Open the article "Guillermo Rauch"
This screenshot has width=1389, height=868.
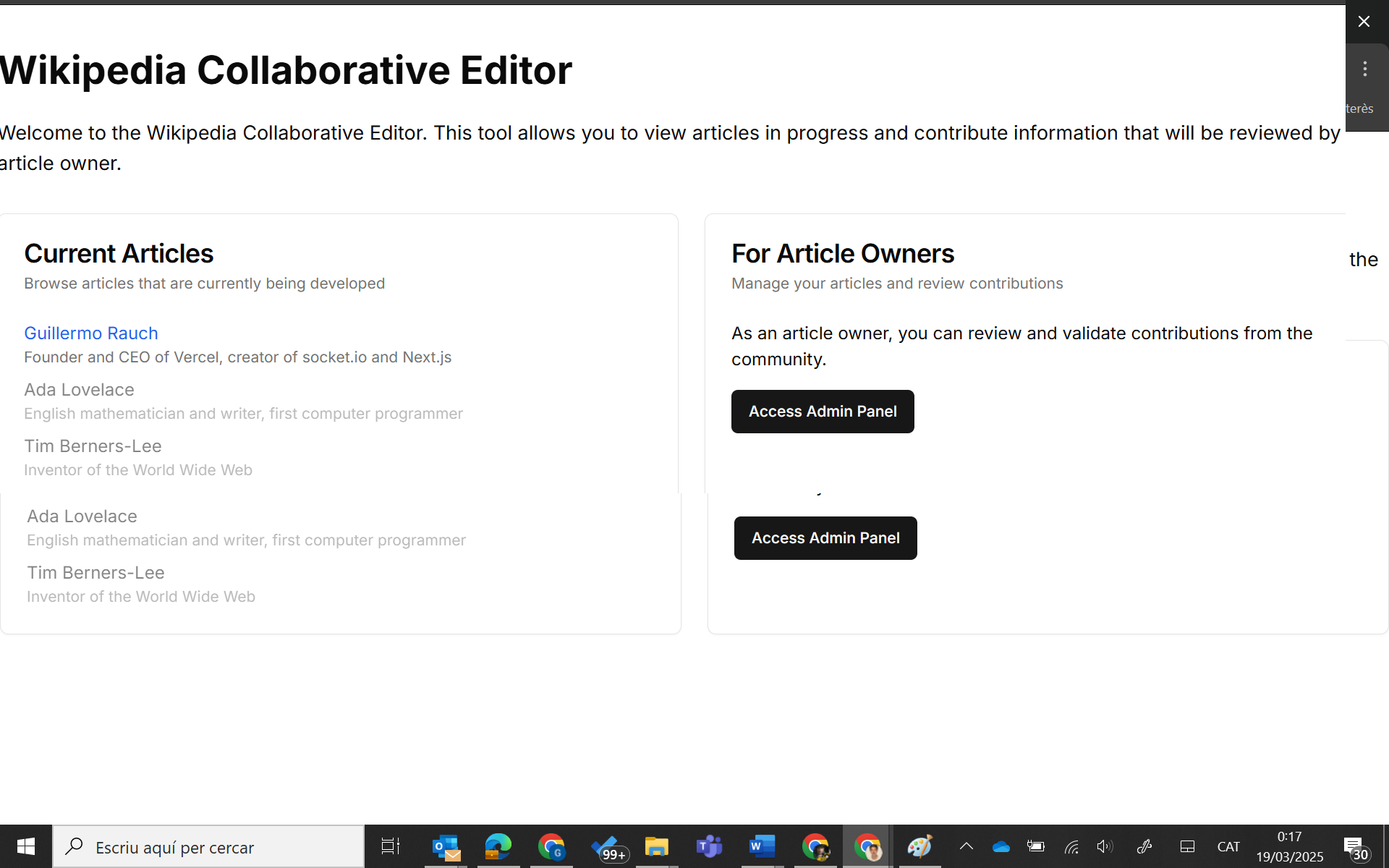(90, 333)
